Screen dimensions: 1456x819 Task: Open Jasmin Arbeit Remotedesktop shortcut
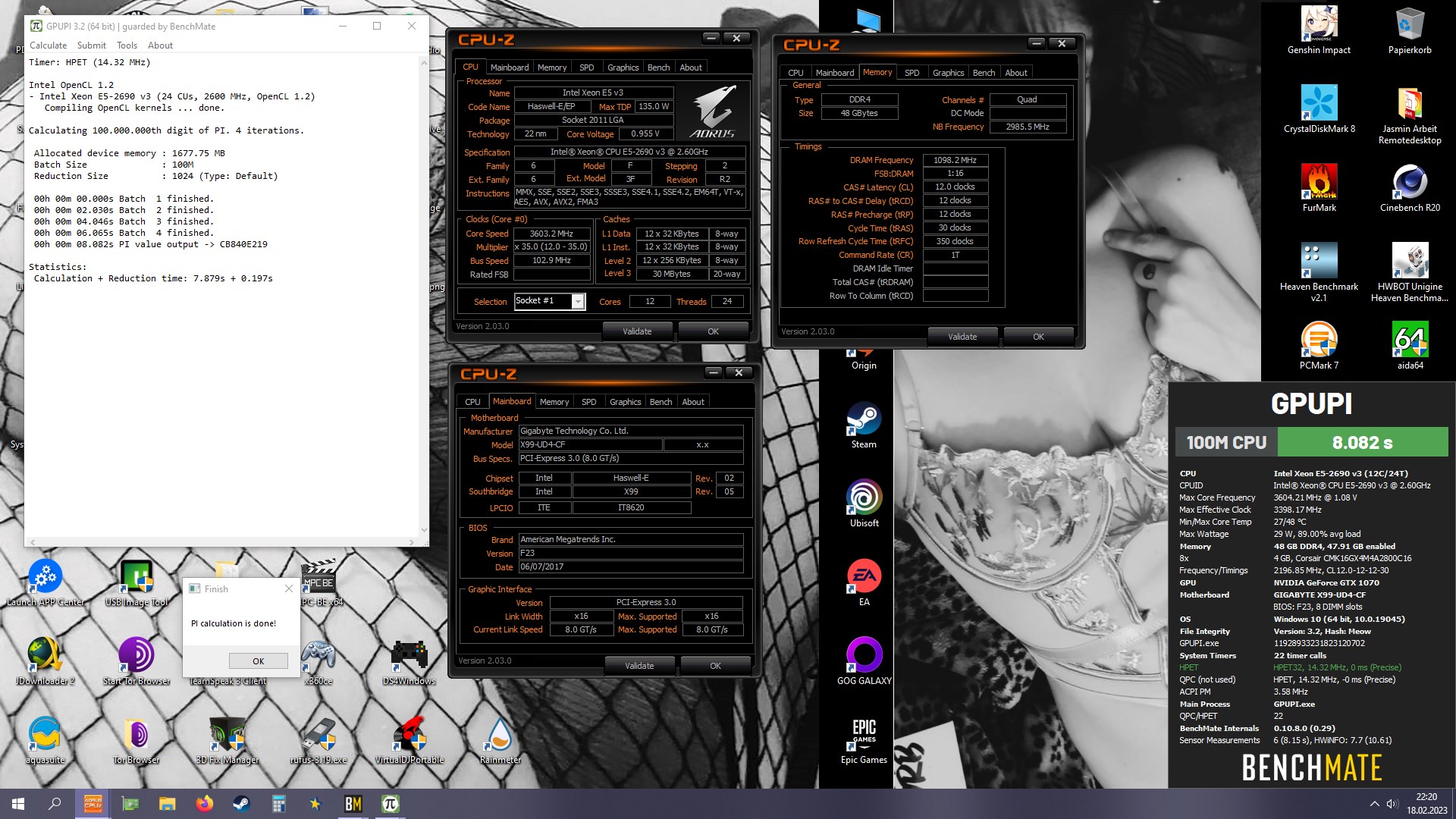click(x=1410, y=115)
